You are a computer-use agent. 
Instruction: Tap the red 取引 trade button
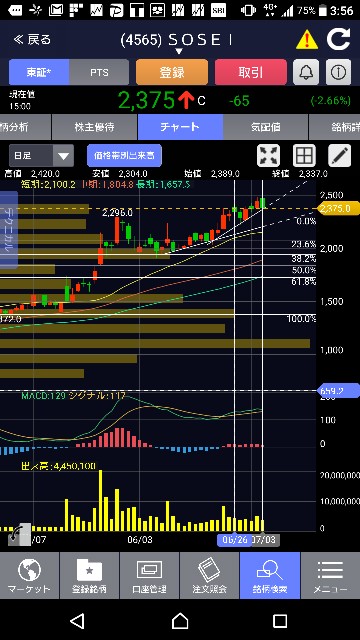coord(251,72)
